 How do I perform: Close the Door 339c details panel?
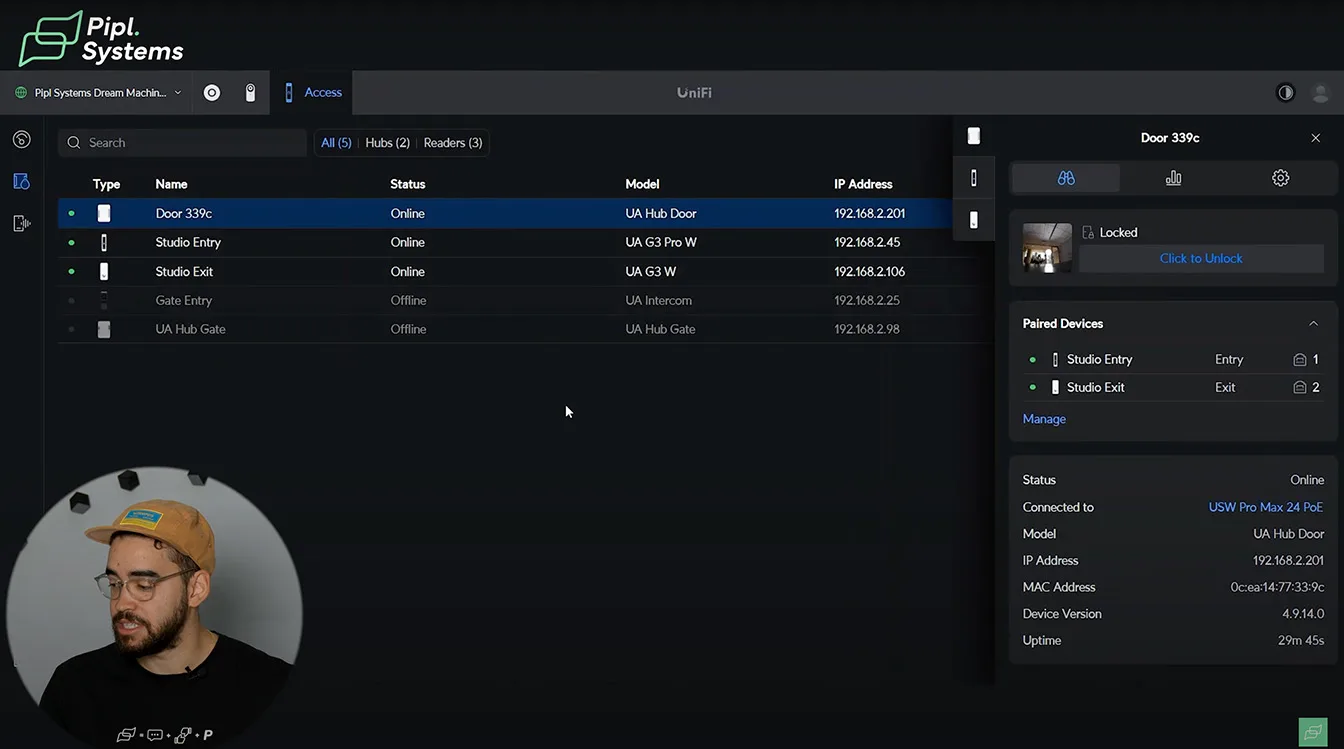[1316, 138]
